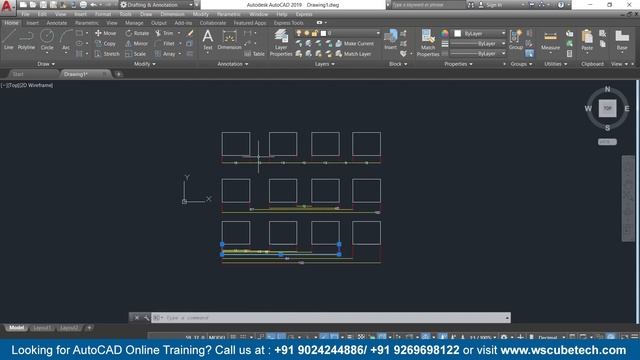Click the Trim tool
This screenshot has height=360, width=640.
click(x=164, y=33)
